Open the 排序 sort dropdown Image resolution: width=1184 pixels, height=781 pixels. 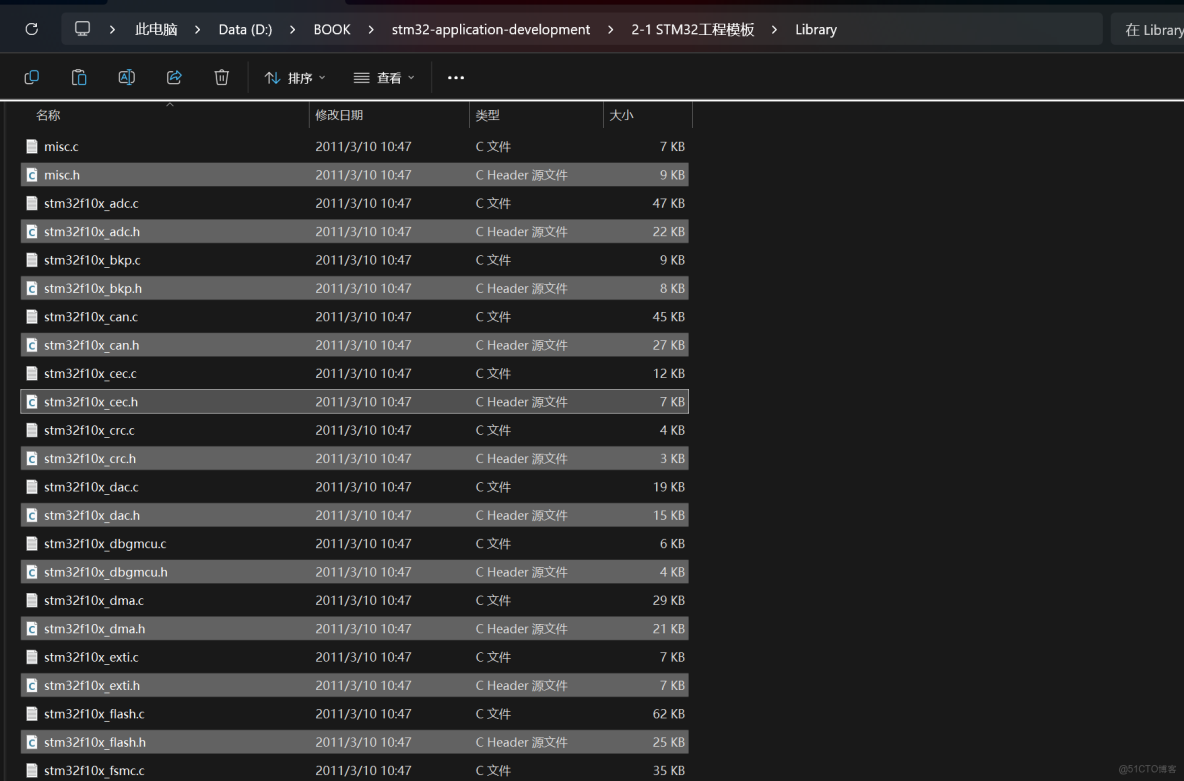click(295, 77)
